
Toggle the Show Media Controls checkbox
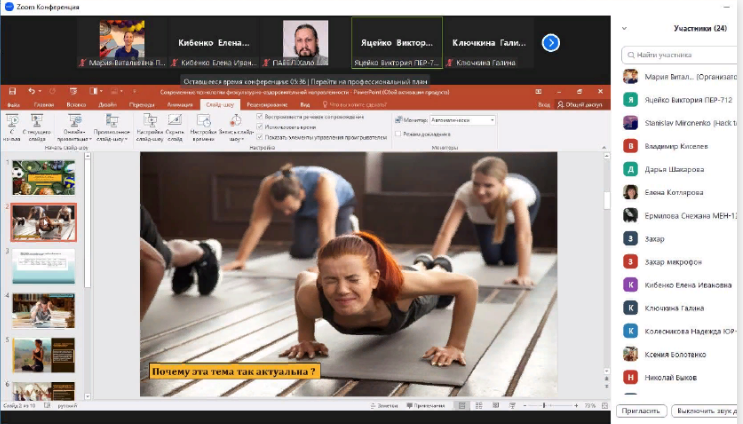coord(260,135)
